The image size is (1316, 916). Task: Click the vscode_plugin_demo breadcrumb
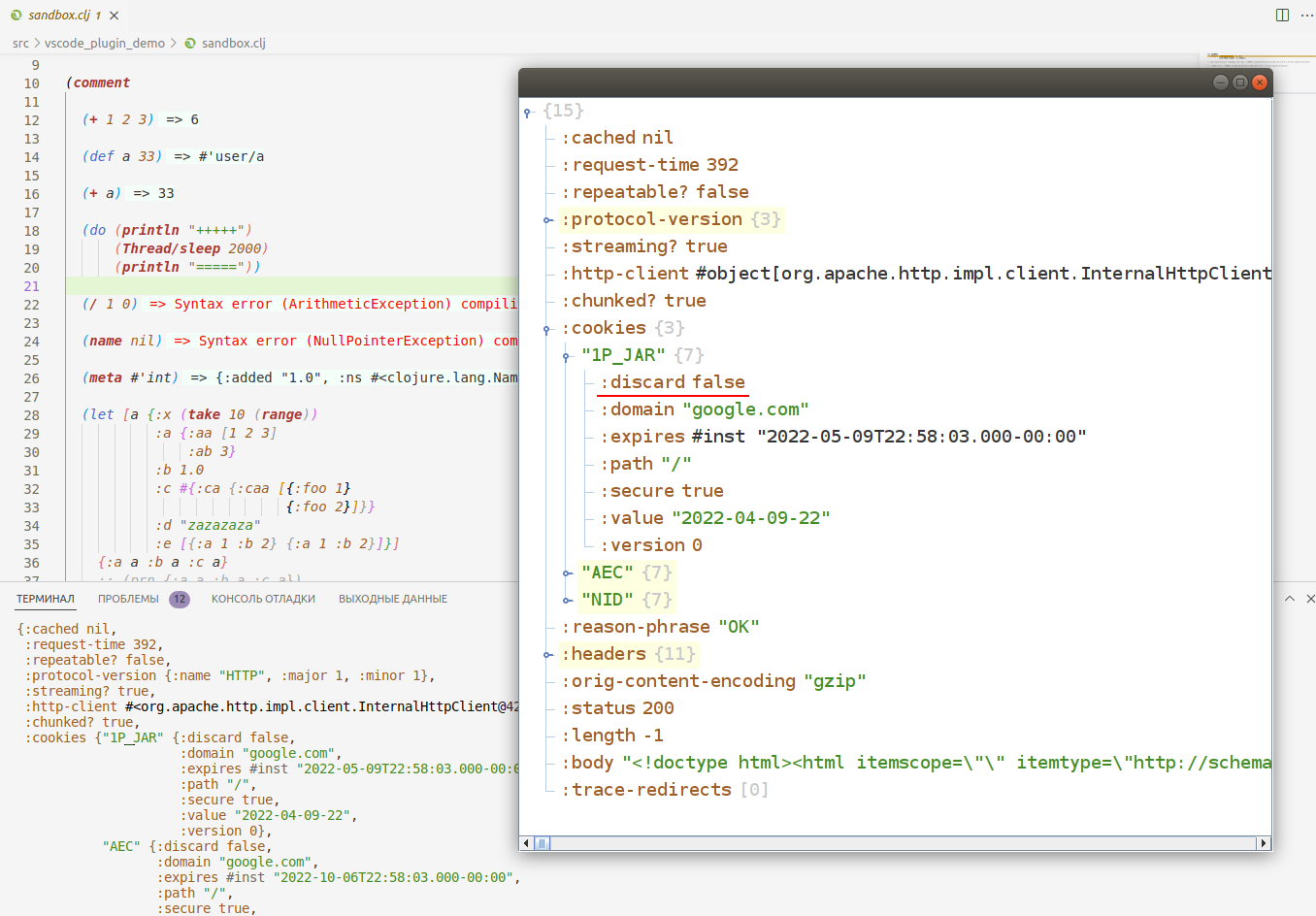click(105, 43)
